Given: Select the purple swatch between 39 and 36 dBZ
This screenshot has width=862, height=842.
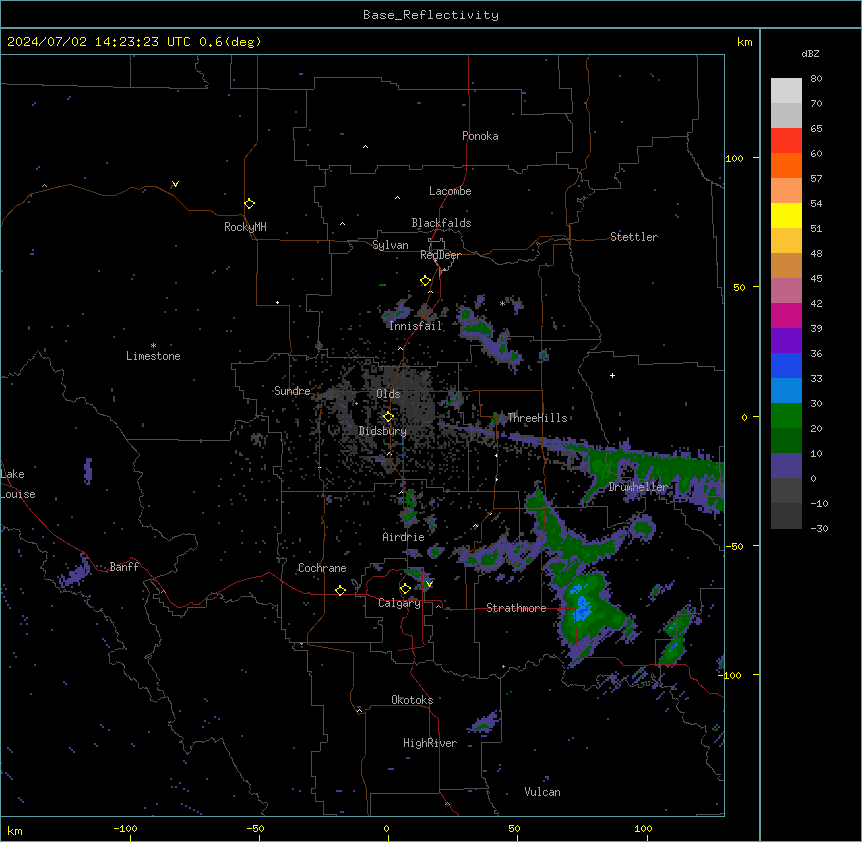Looking at the screenshot, I should click(786, 341).
